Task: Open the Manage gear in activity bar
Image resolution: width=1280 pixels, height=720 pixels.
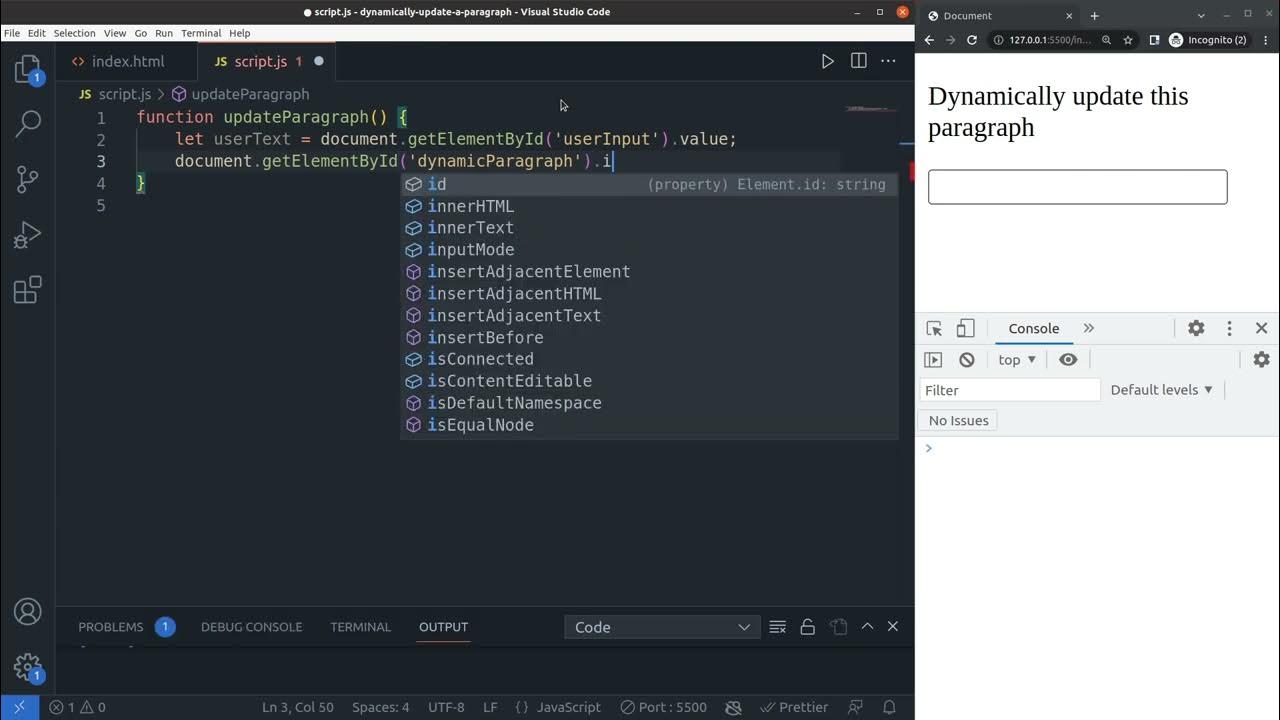Action: tap(28, 667)
